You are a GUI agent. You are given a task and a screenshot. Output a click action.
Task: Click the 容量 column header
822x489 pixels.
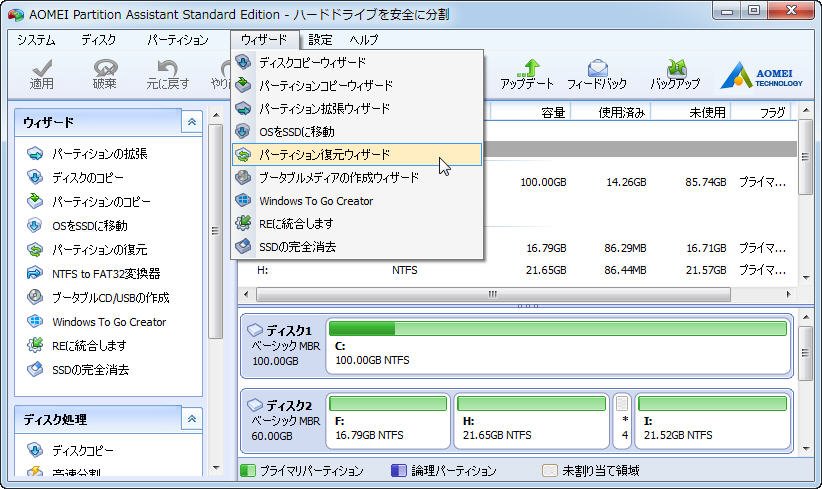click(530, 112)
